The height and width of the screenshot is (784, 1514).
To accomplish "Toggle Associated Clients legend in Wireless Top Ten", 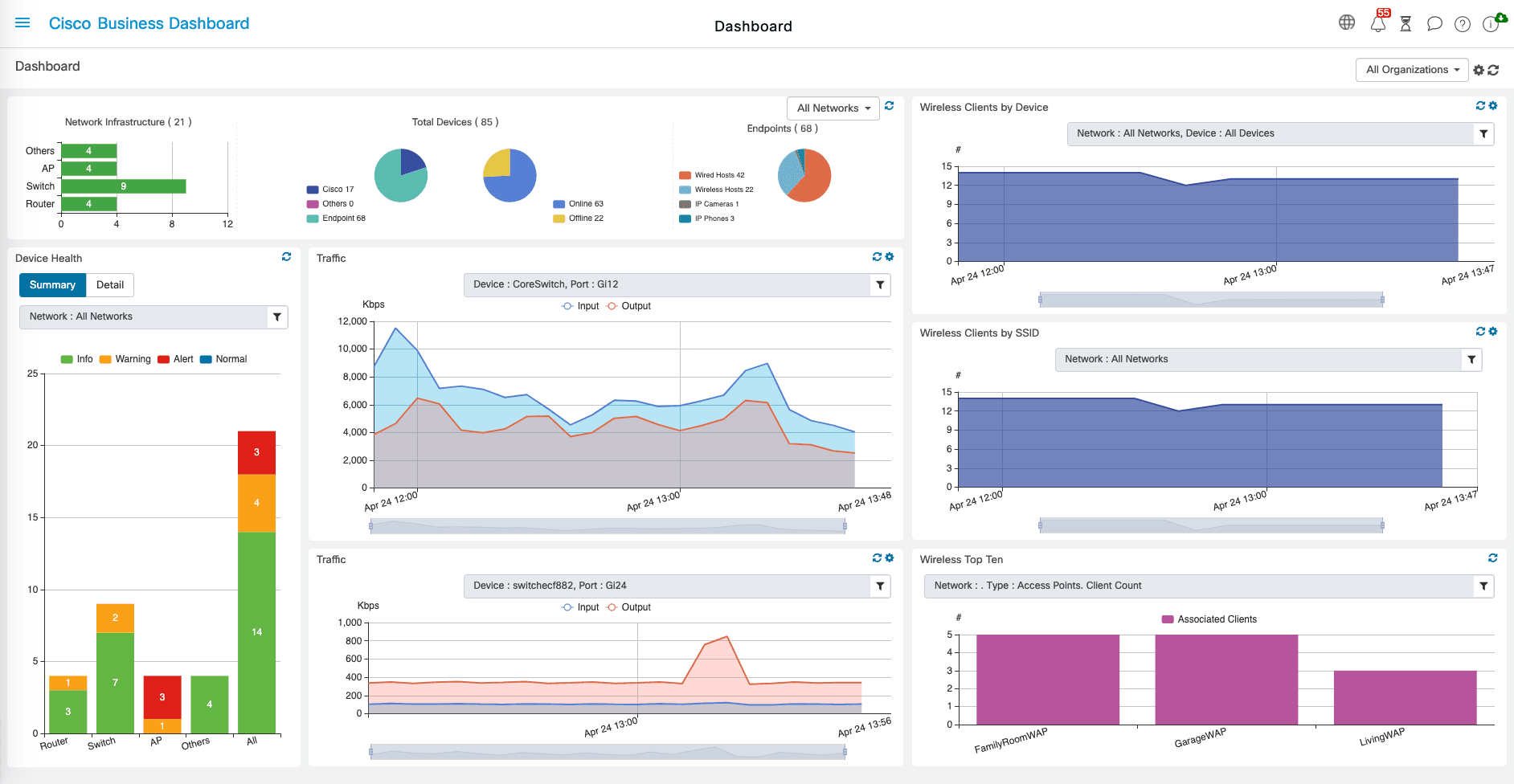I will click(x=1209, y=619).
